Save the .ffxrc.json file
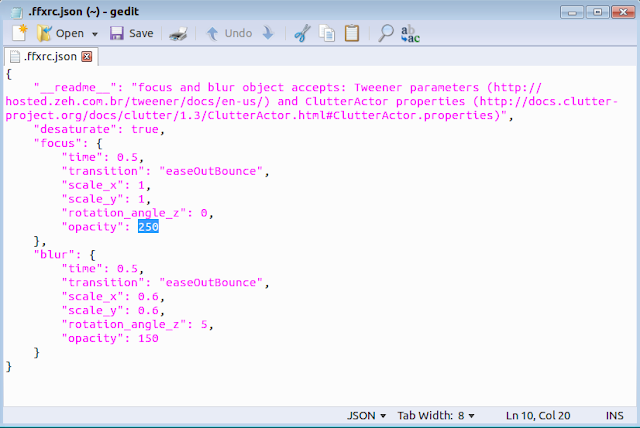This screenshot has width=640, height=428. pos(131,33)
